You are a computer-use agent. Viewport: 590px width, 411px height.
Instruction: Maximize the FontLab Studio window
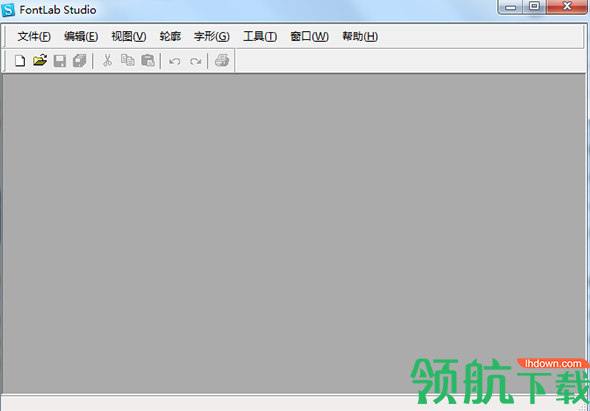pos(534,7)
